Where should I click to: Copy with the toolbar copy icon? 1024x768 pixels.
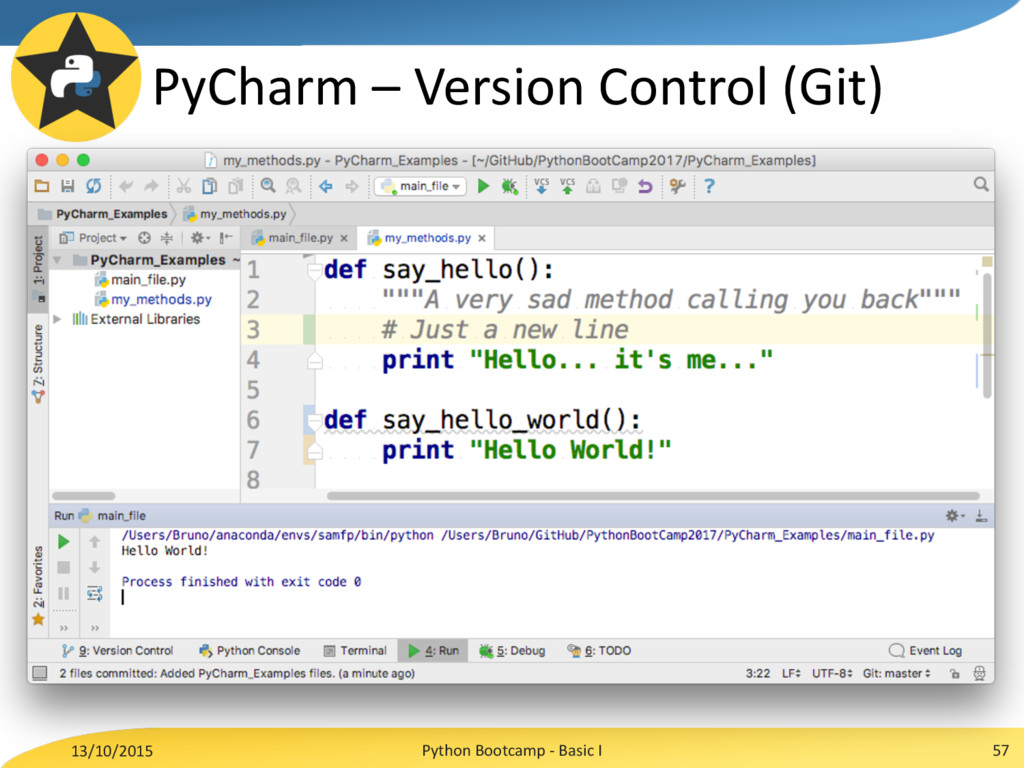point(210,187)
